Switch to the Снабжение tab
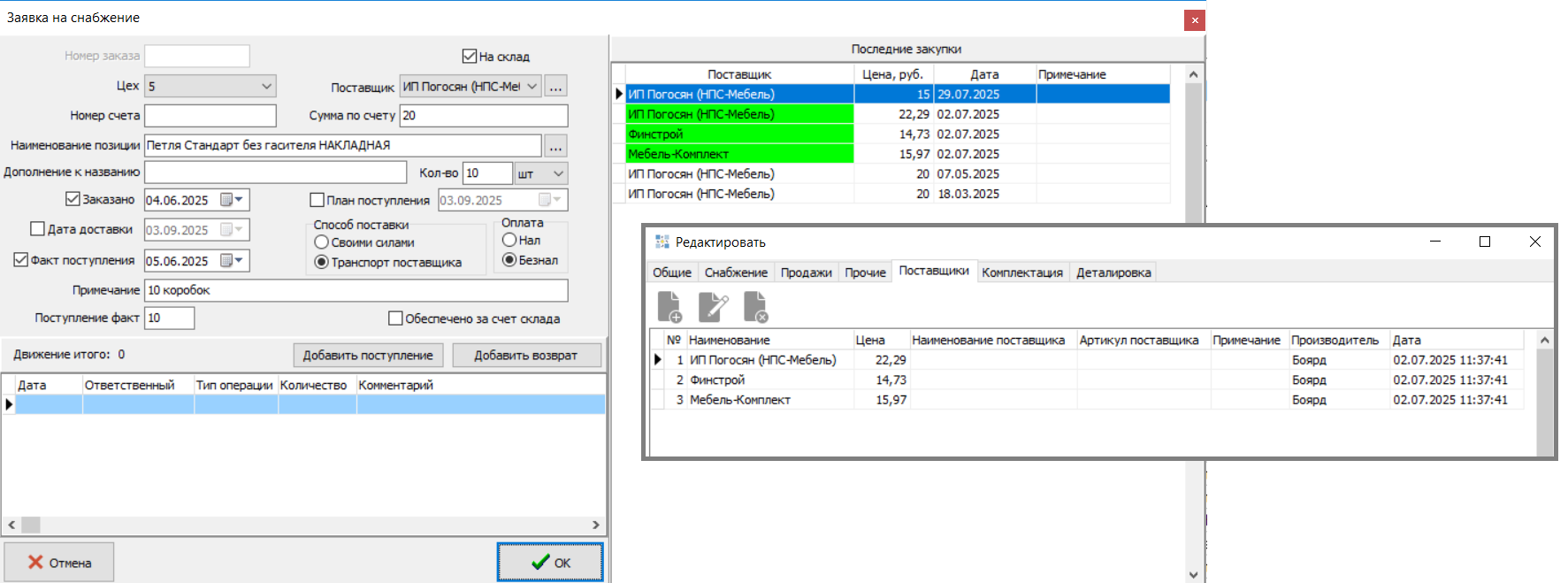1568x583 pixels. [x=736, y=272]
